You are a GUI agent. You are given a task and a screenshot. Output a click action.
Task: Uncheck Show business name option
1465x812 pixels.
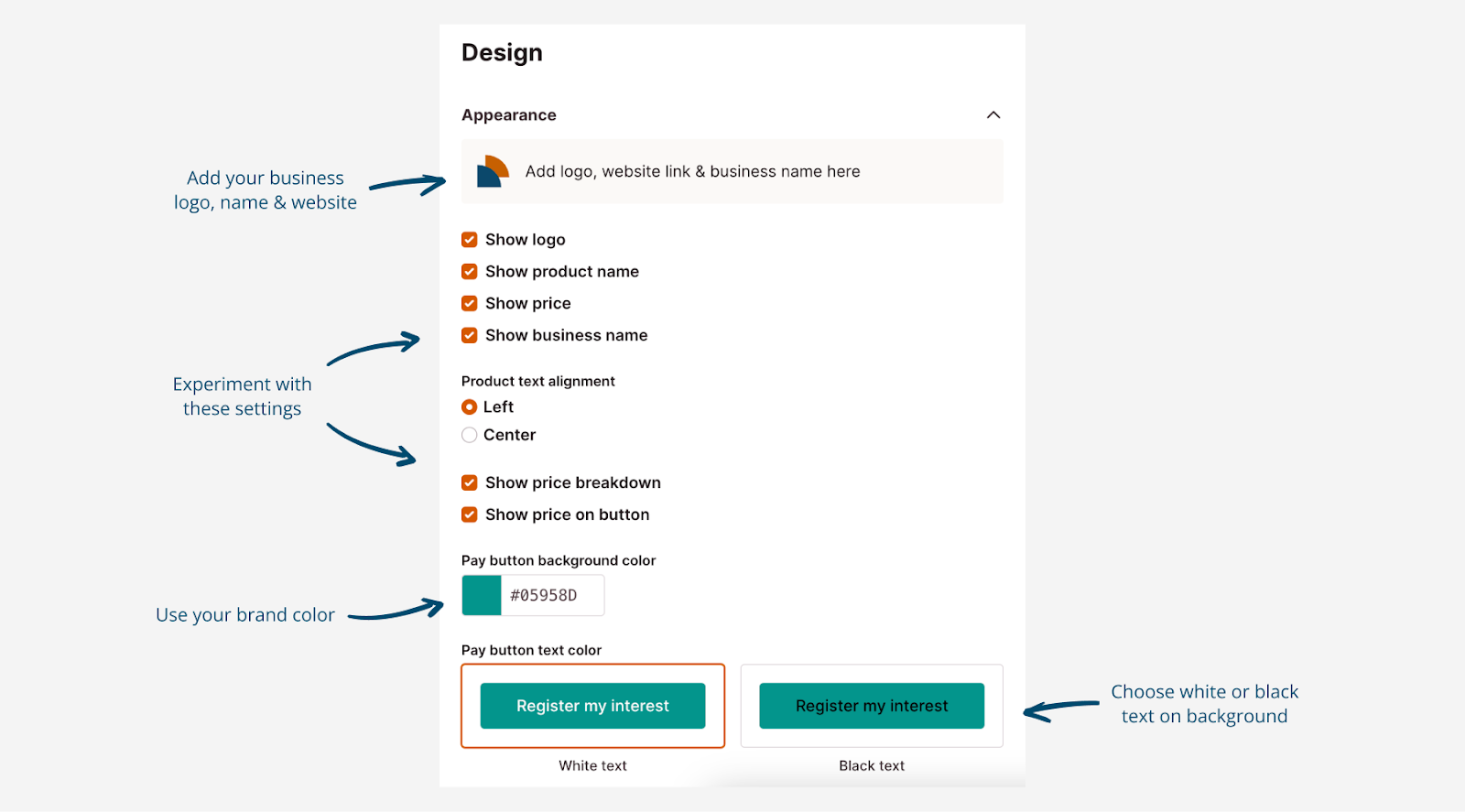470,336
